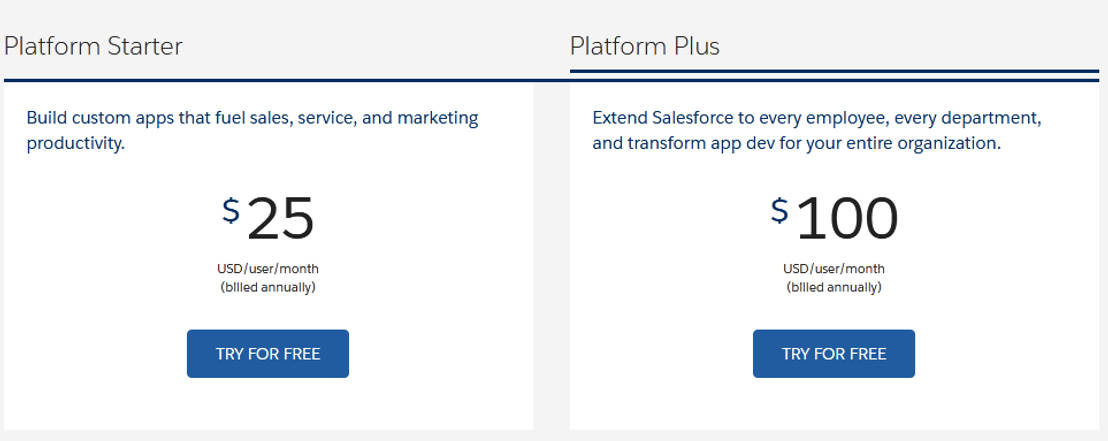Click the Platform Starter tab heading
The image size is (1108, 441).
pos(93,46)
